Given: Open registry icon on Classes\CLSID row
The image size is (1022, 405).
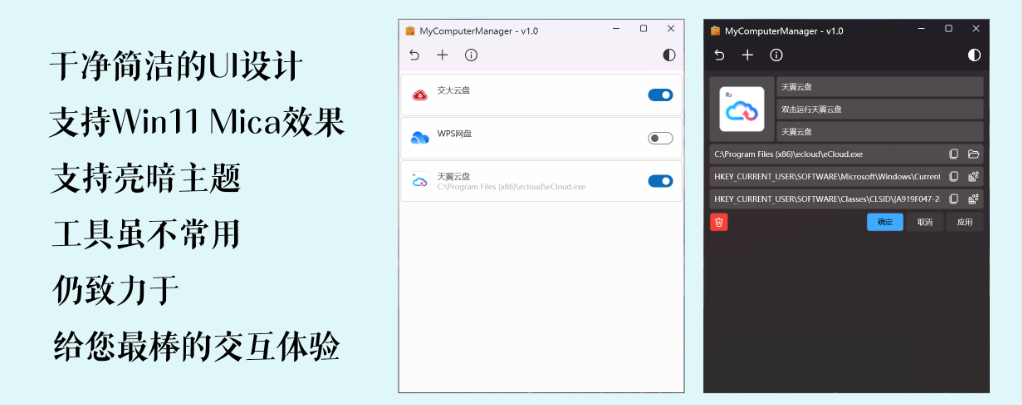Looking at the screenshot, I should [974, 199].
